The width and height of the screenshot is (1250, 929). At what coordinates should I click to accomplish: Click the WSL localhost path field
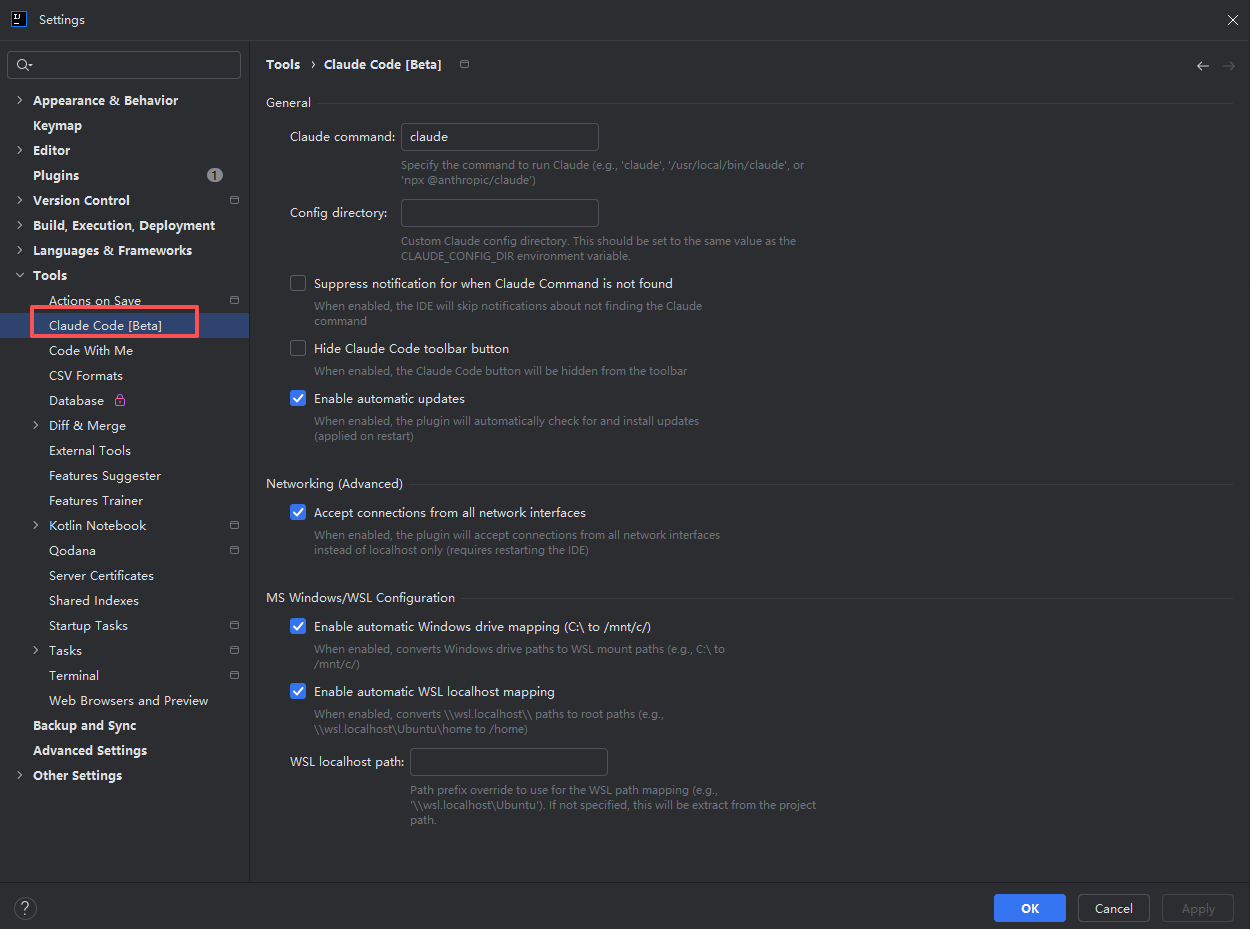coord(508,762)
